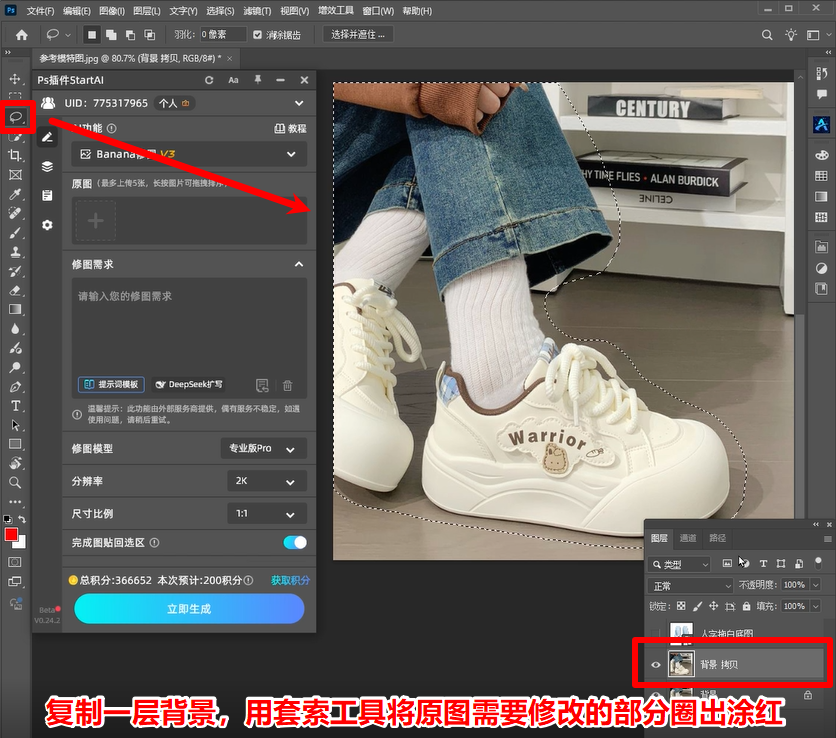Open the 窗口(W) menu
Screen dimensions: 836x738
378,11
